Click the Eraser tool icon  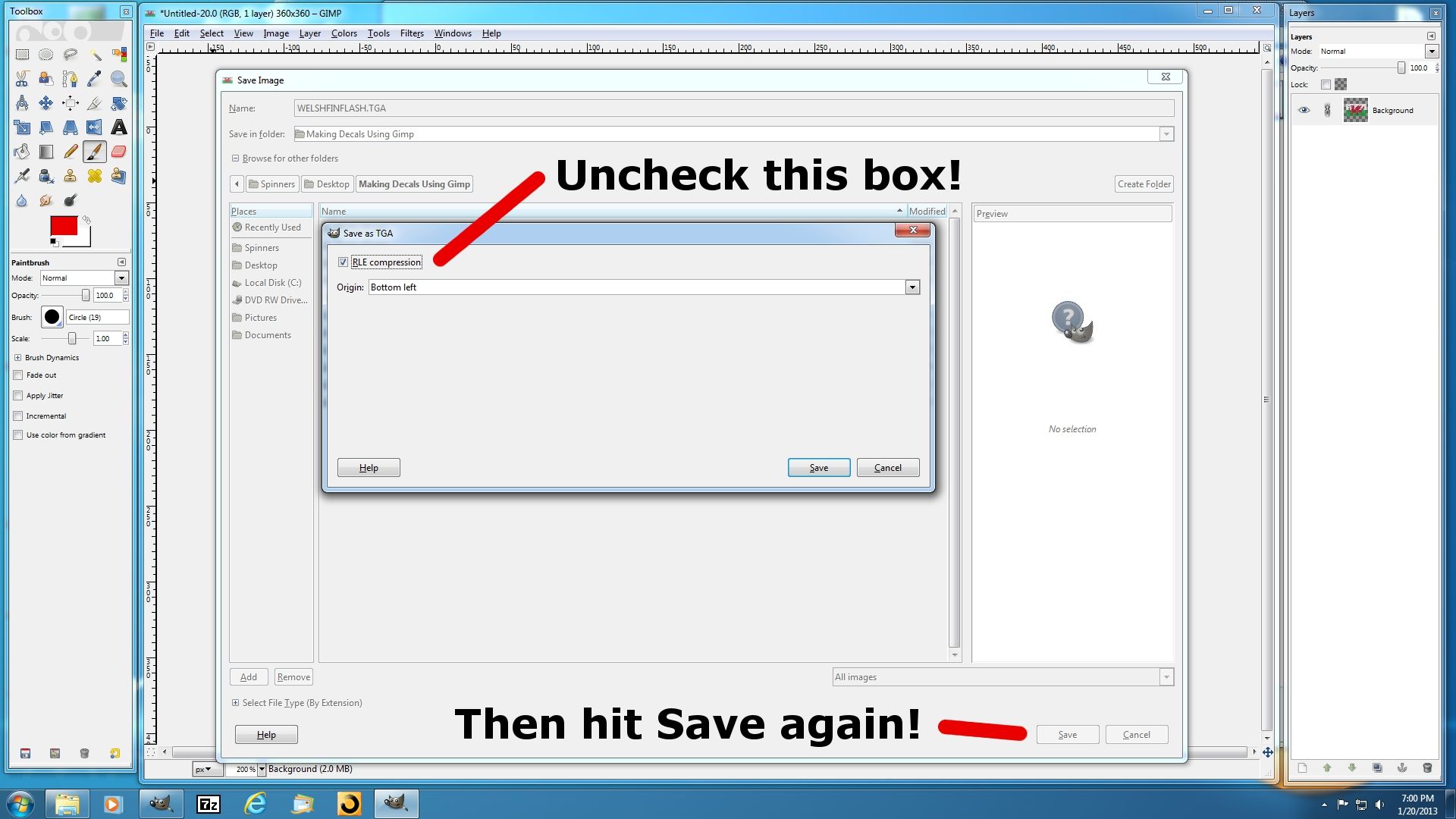point(119,151)
